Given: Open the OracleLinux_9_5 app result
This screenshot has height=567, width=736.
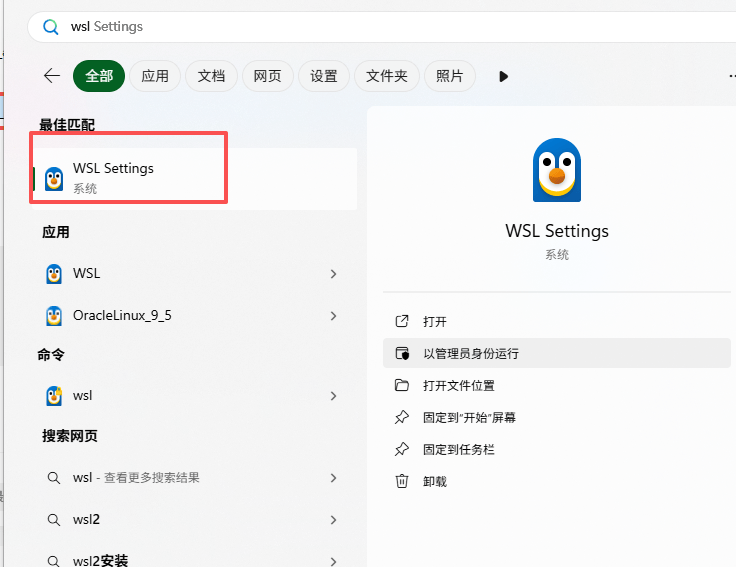Looking at the screenshot, I should click(195, 316).
